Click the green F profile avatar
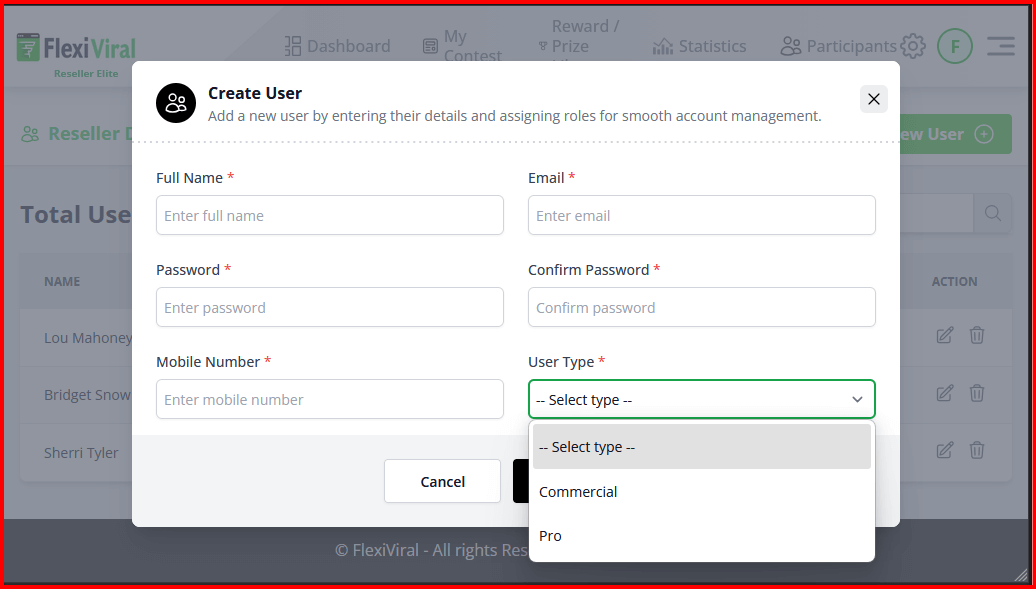 point(955,46)
